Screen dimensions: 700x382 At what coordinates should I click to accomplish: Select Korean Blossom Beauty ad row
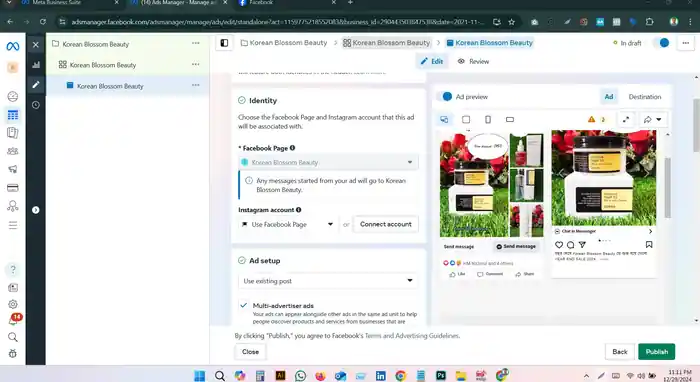[127, 86]
